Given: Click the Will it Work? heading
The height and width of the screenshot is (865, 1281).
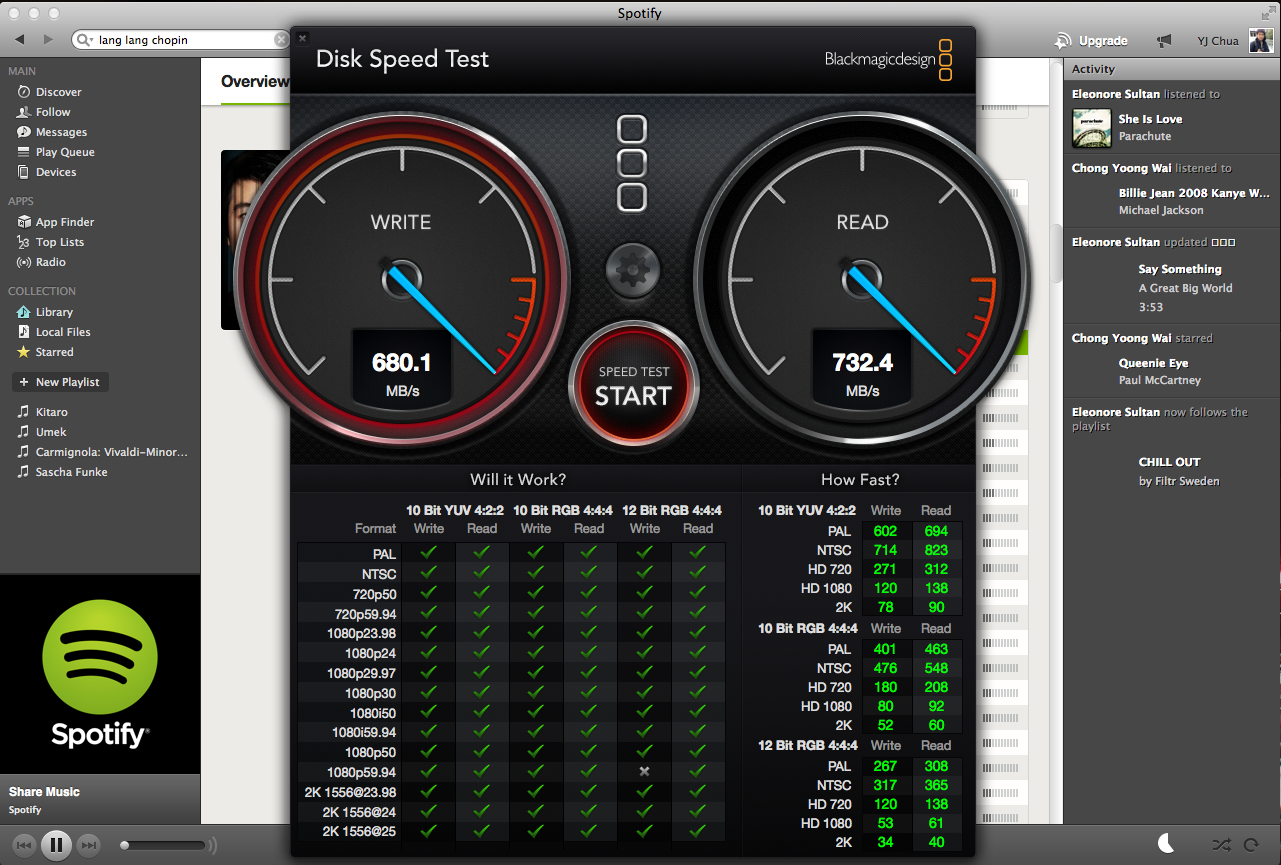Looking at the screenshot, I should pos(518,479).
